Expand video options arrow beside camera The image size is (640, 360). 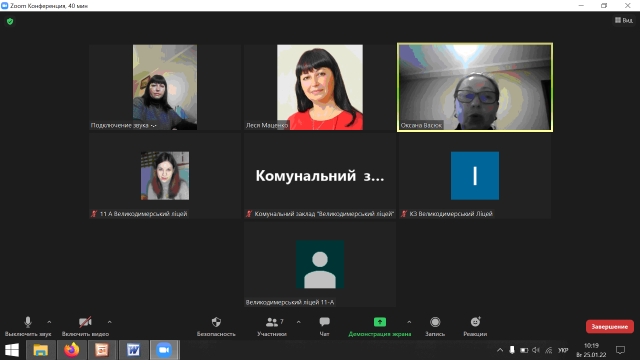tap(109, 322)
